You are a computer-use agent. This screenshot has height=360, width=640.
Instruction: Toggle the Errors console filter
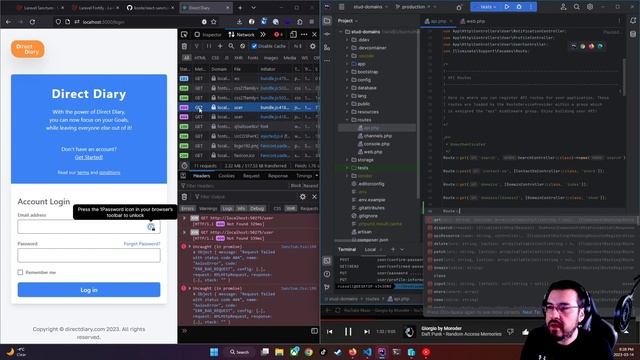188,209
